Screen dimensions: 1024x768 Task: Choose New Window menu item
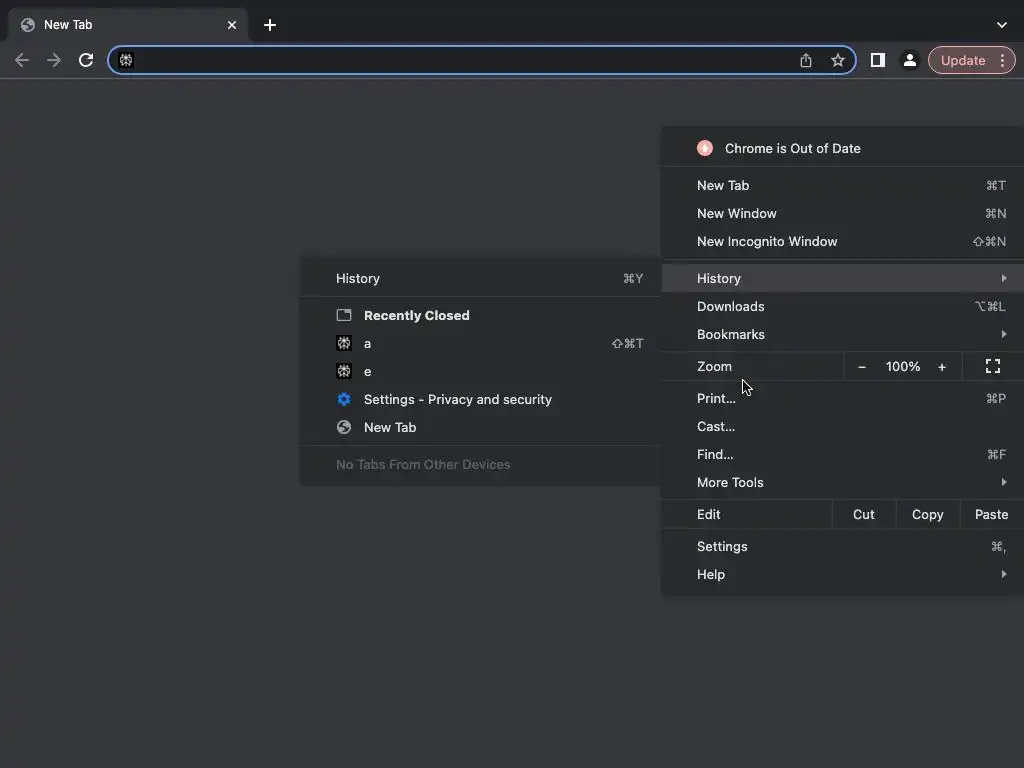tap(842, 214)
